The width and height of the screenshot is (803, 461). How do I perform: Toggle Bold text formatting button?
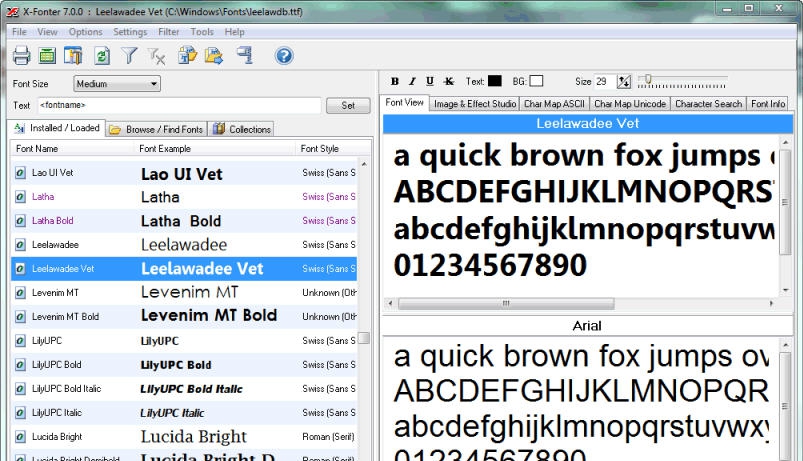click(395, 81)
